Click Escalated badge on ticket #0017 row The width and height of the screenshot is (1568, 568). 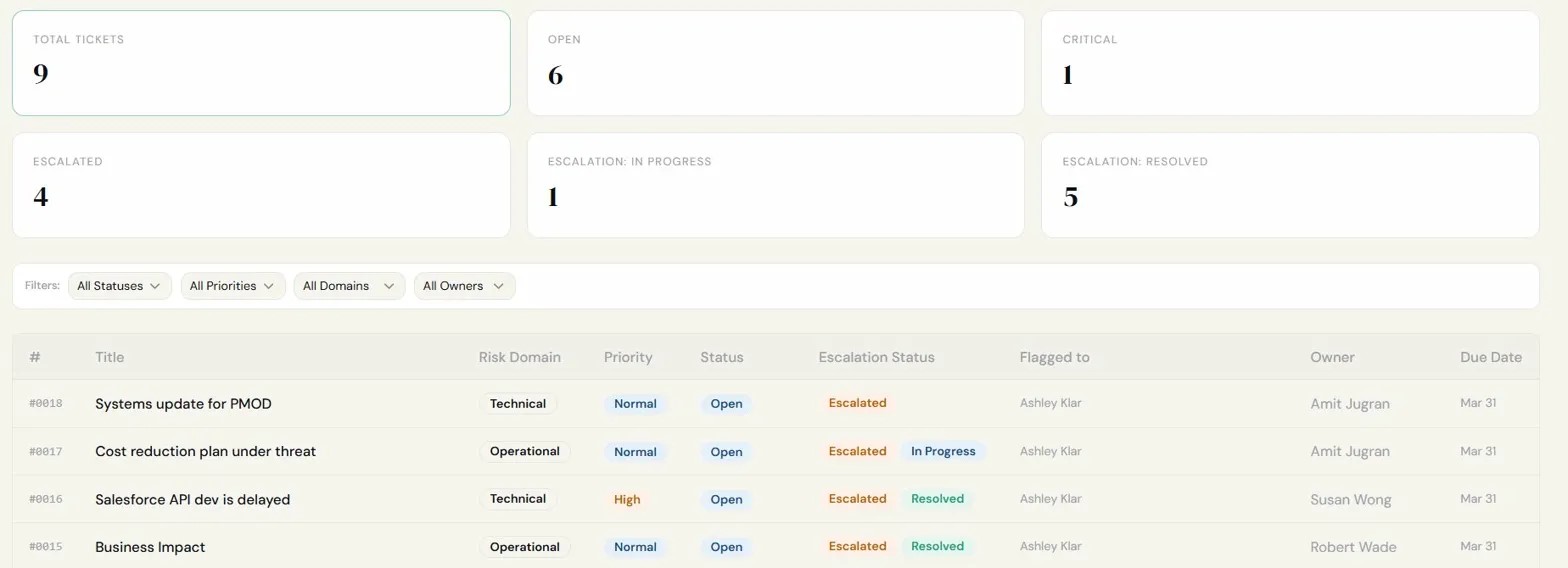[857, 451]
